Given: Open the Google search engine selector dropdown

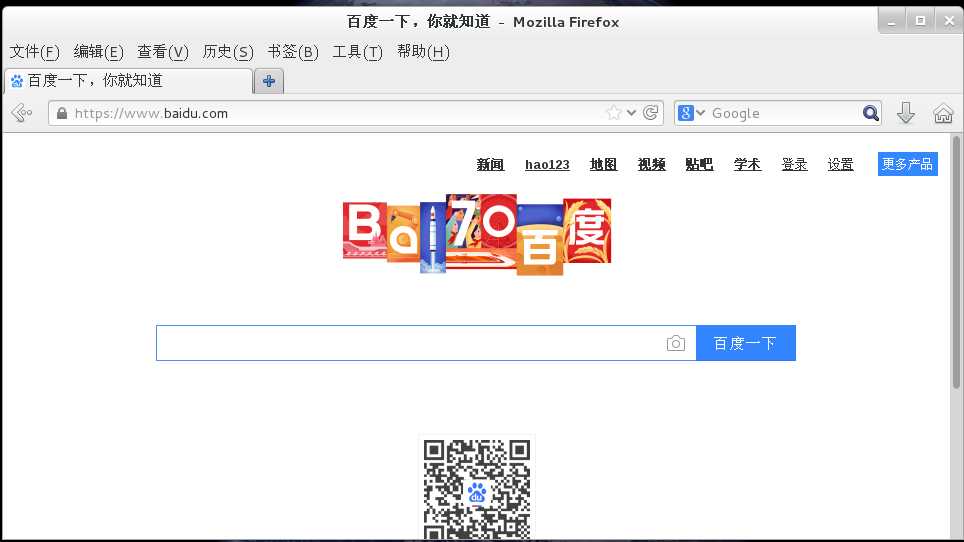Looking at the screenshot, I should (x=691, y=113).
